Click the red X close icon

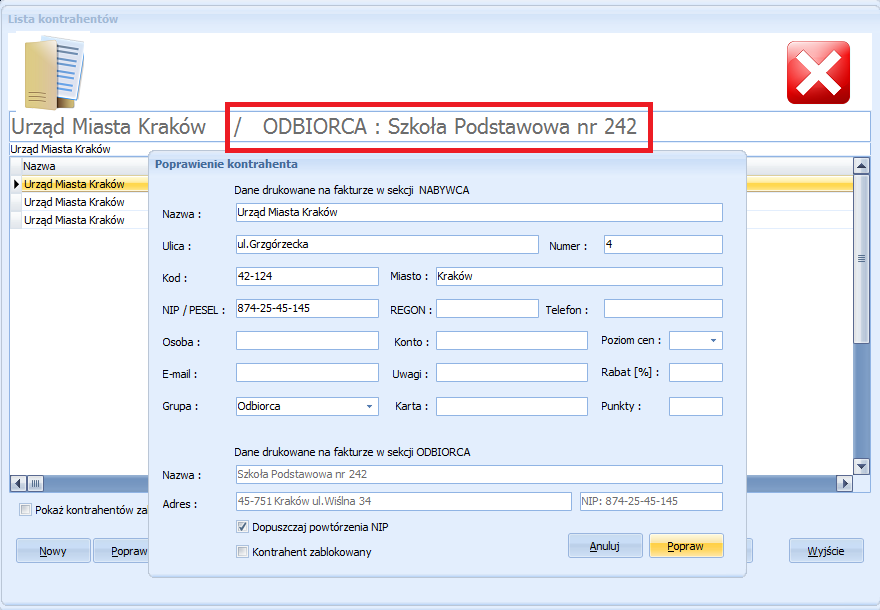[818, 72]
